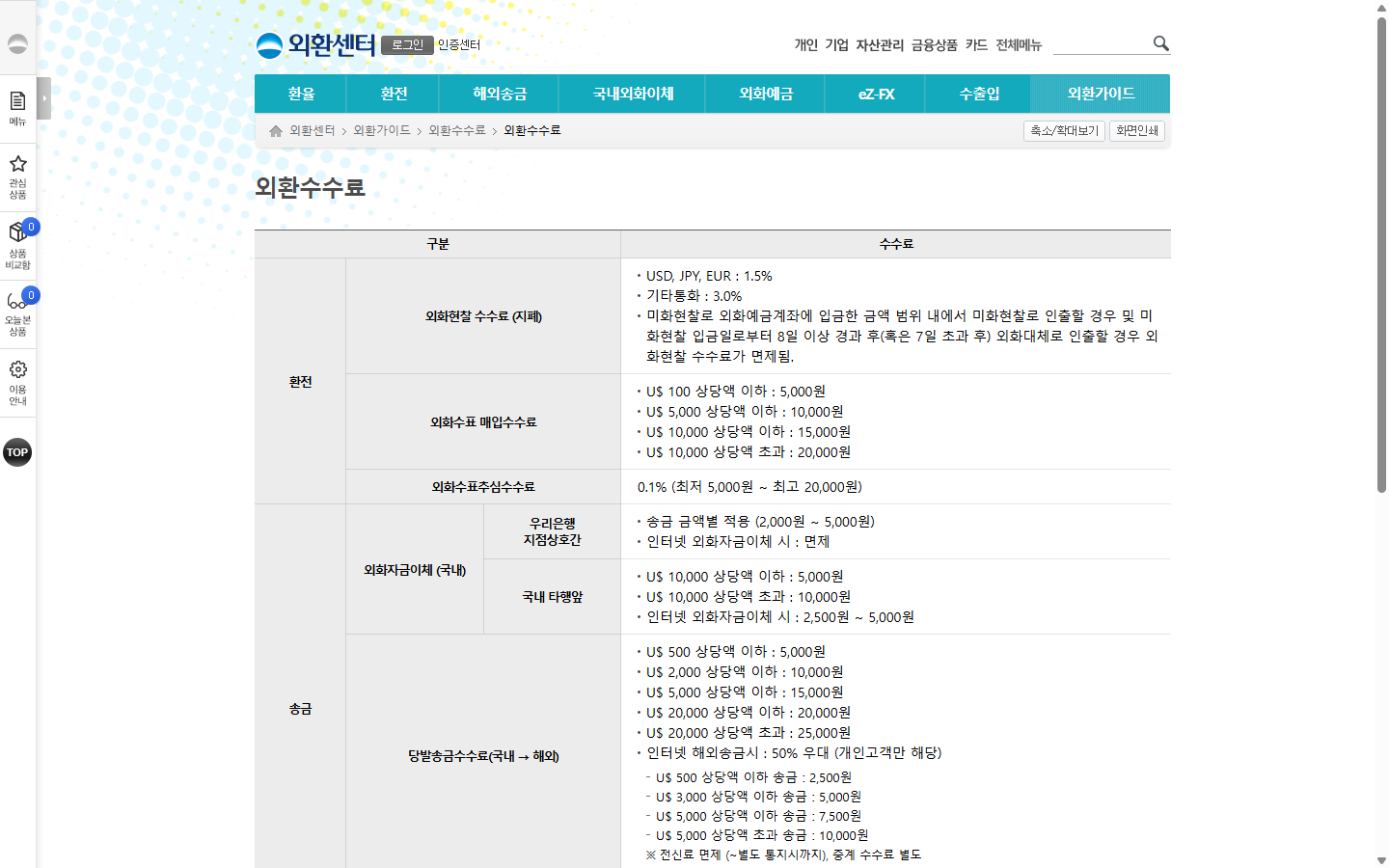Open the 수출입 menu tab
This screenshot has width=1389, height=868.
click(979, 94)
